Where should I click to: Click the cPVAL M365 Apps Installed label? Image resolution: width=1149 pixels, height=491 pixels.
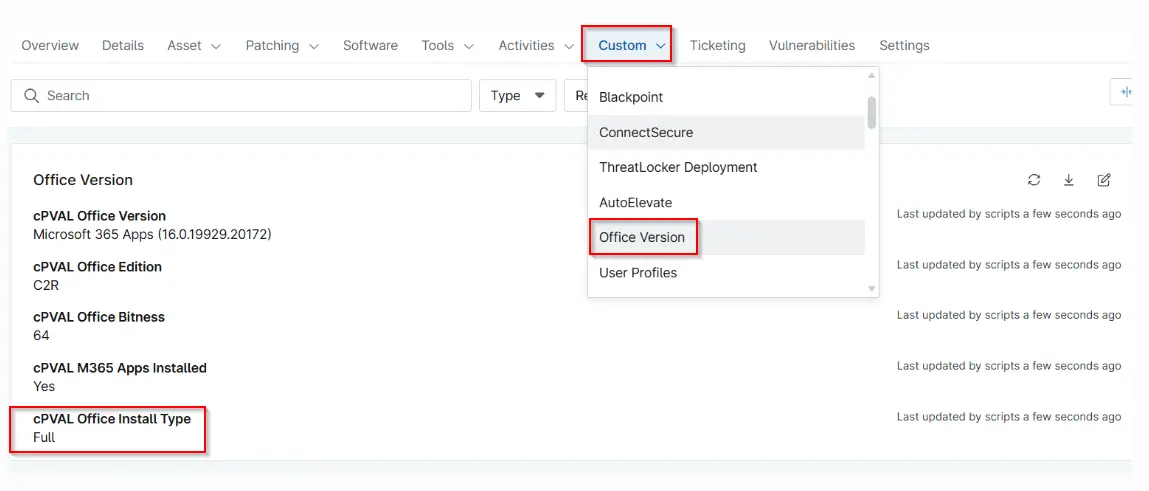120,368
